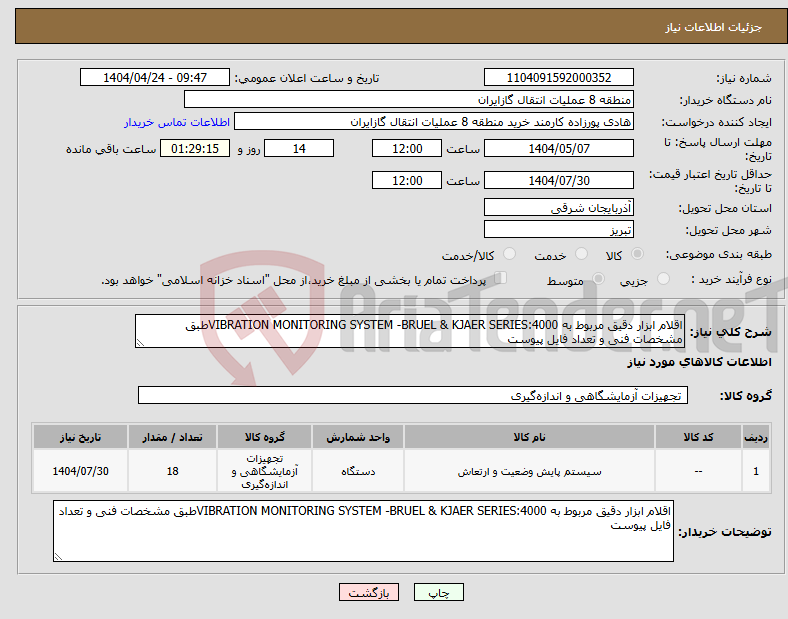The image size is (788, 619).
Task: Click the remaining time field 01:29:15
Action: click(x=195, y=149)
